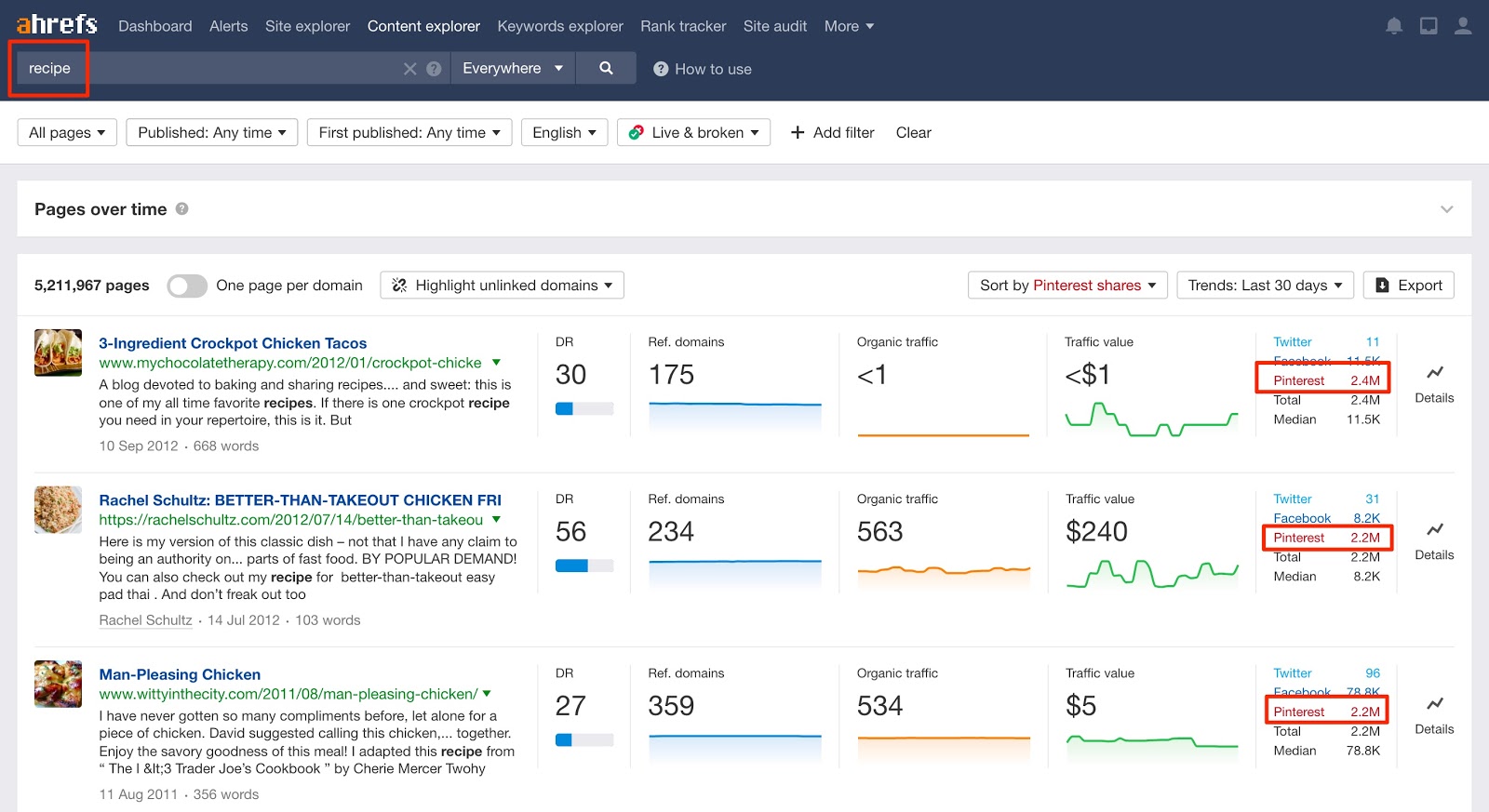Click the Clear filters link
Viewport: 1489px width, 812px height.
click(x=914, y=133)
